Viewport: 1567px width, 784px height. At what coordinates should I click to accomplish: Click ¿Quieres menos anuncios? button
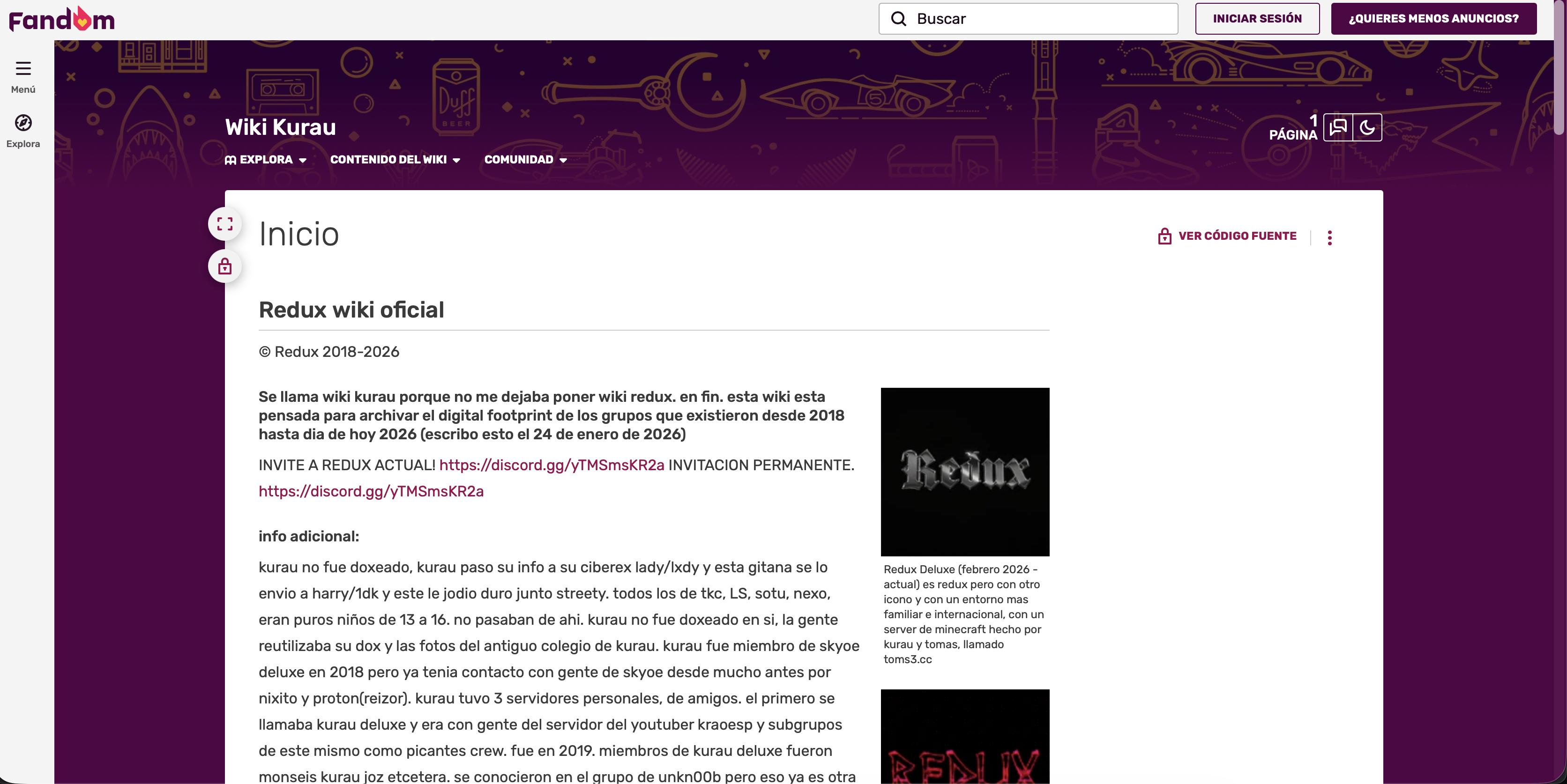click(x=1433, y=19)
